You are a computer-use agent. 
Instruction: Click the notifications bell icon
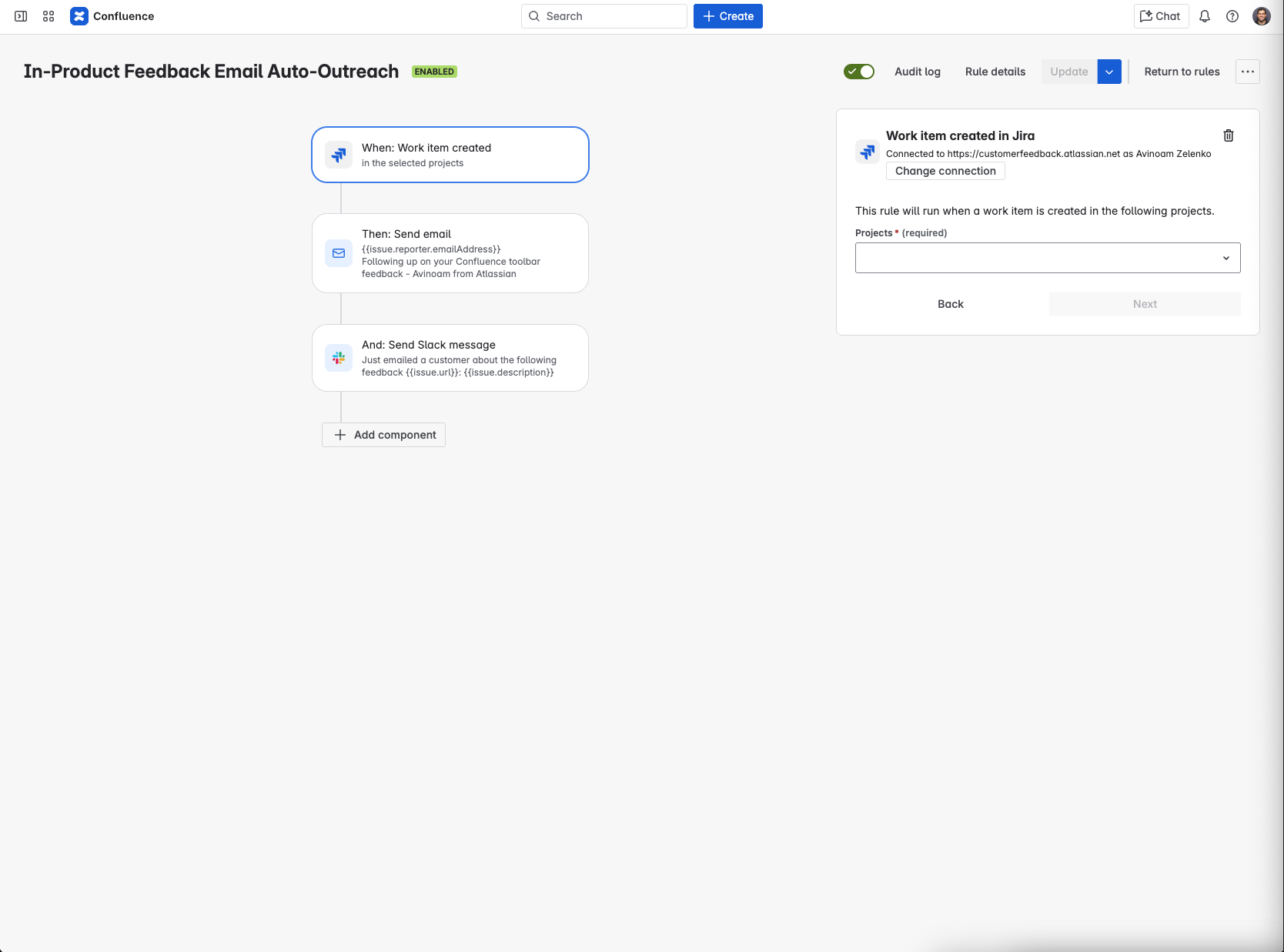point(1204,15)
